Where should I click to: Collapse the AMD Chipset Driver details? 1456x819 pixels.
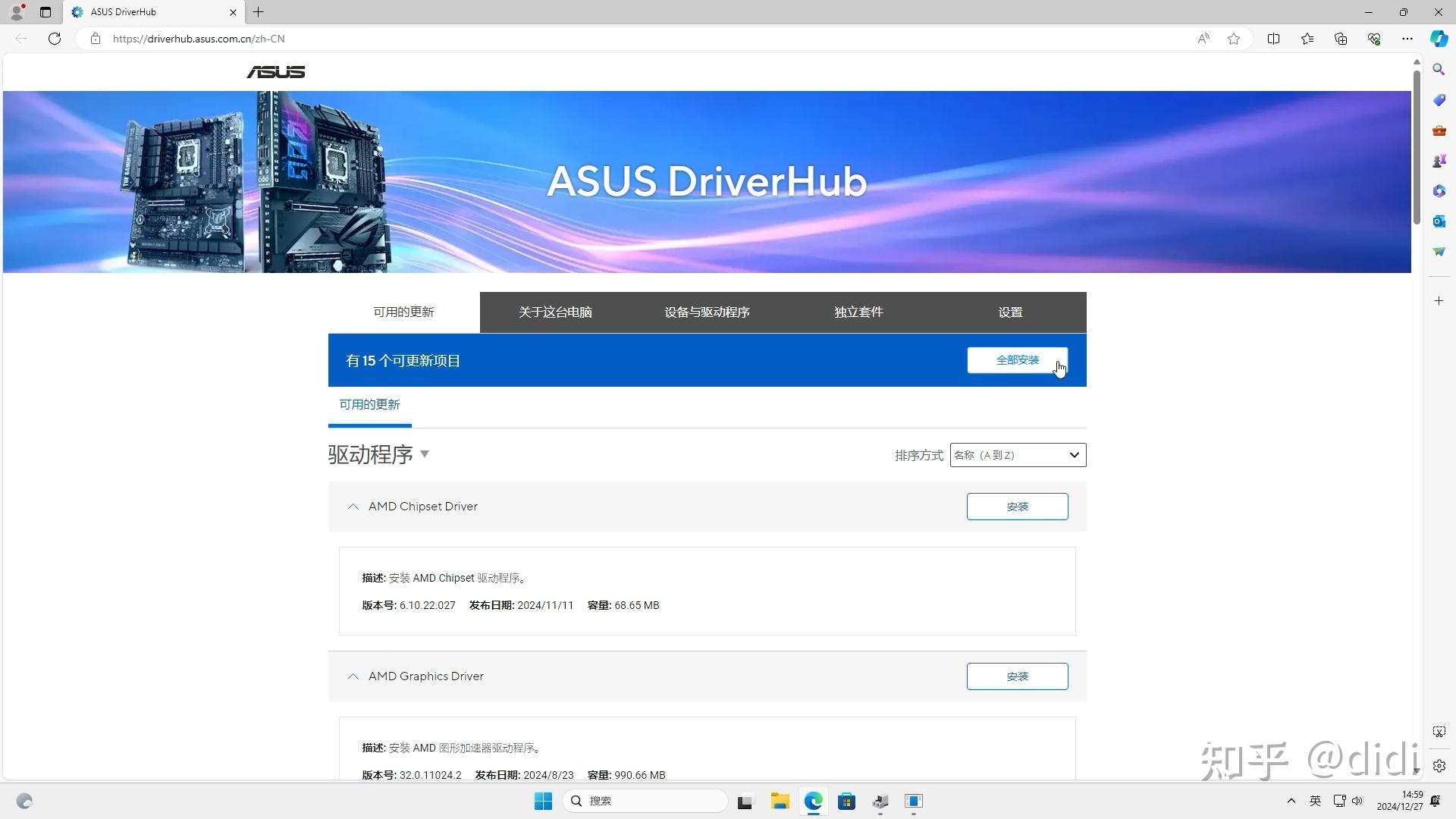point(353,507)
